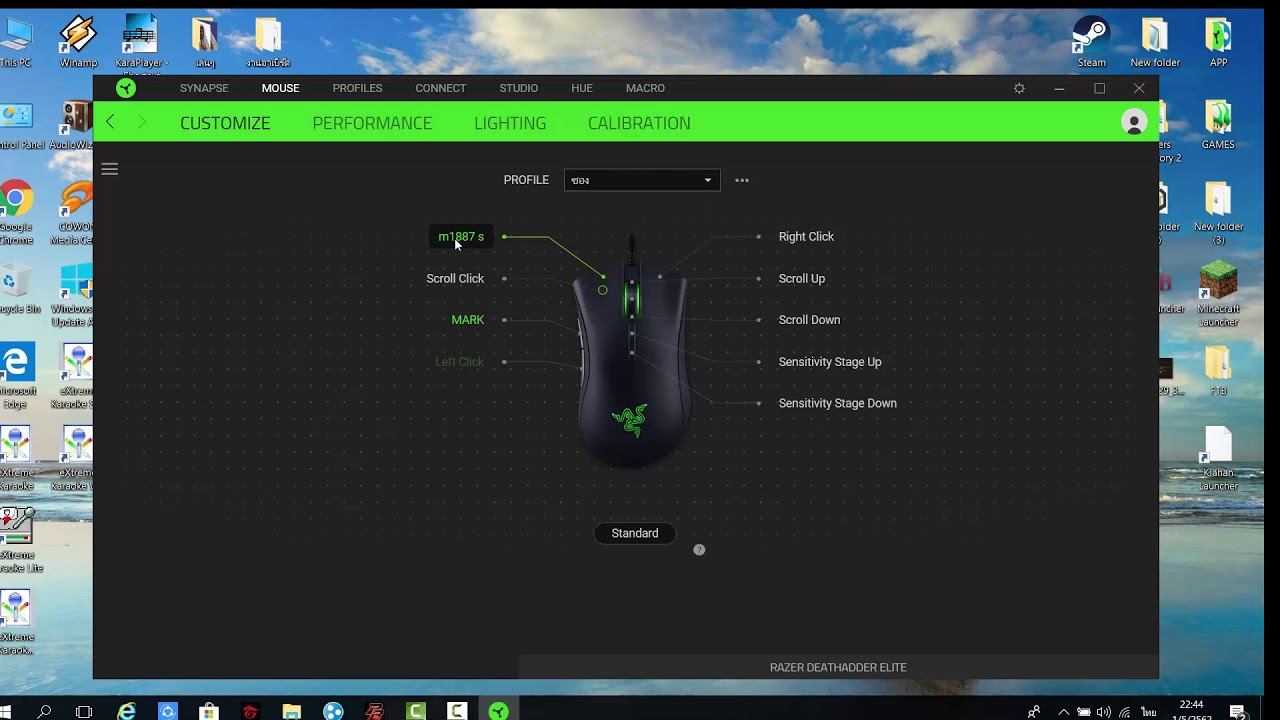The width and height of the screenshot is (1280, 720).
Task: Open the APP desktop folder
Action: (x=1218, y=42)
